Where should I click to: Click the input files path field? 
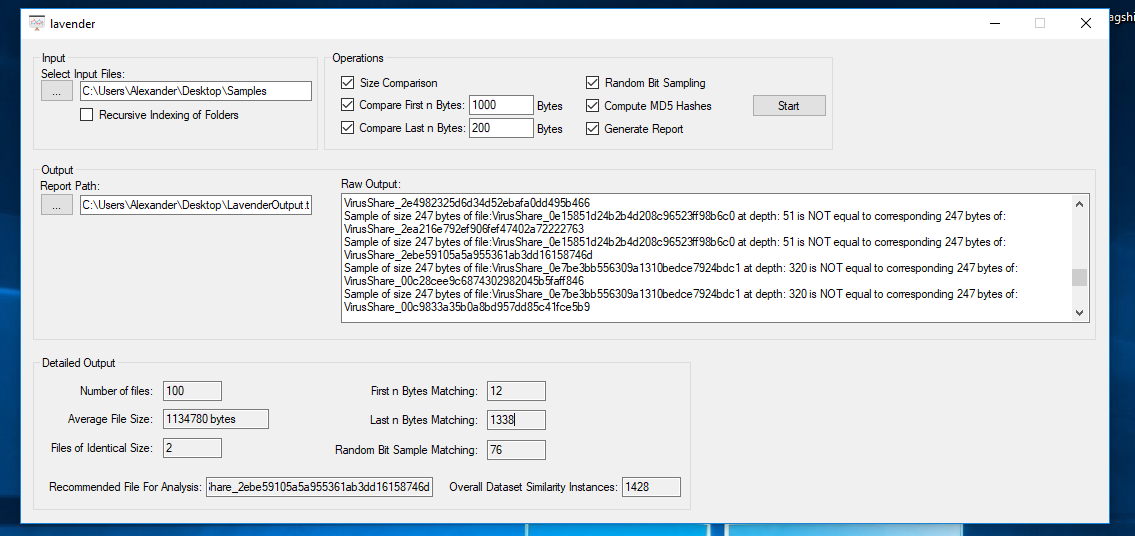tap(196, 91)
